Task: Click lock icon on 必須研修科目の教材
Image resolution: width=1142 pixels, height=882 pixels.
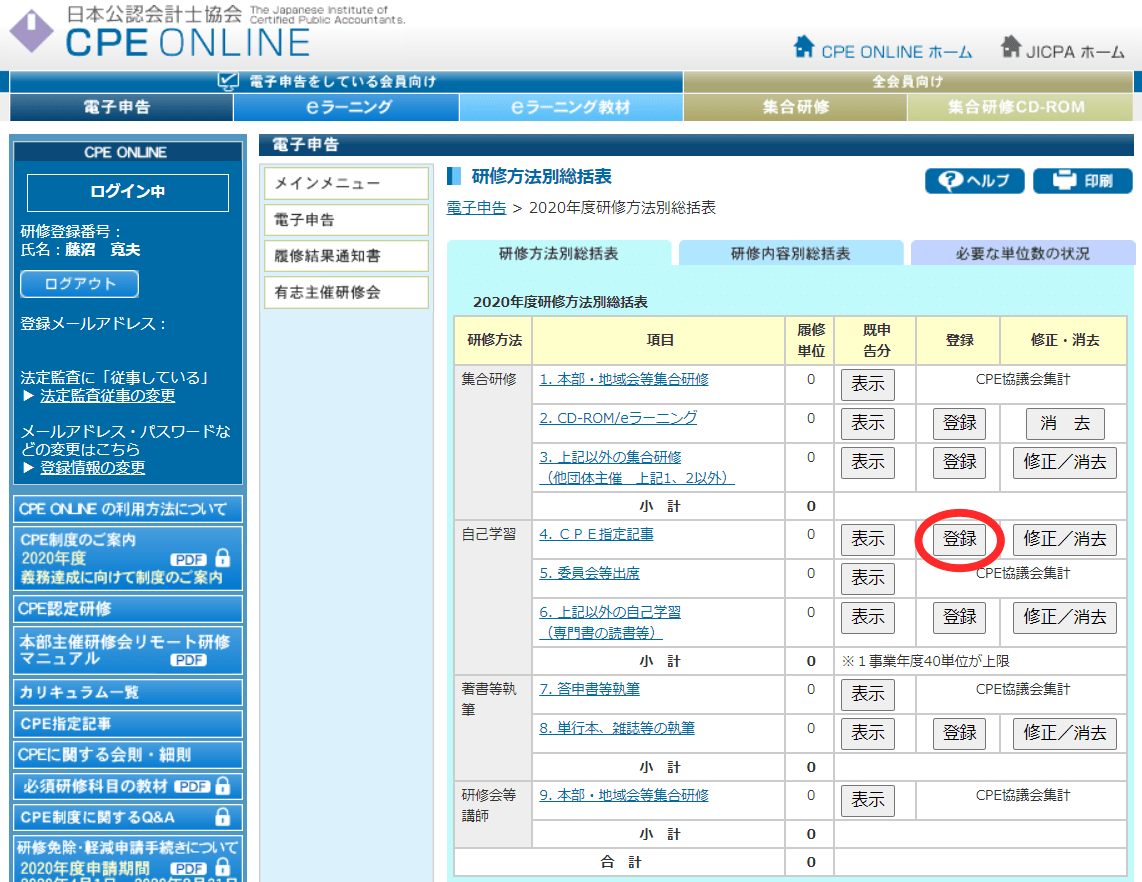Action: [x=223, y=787]
